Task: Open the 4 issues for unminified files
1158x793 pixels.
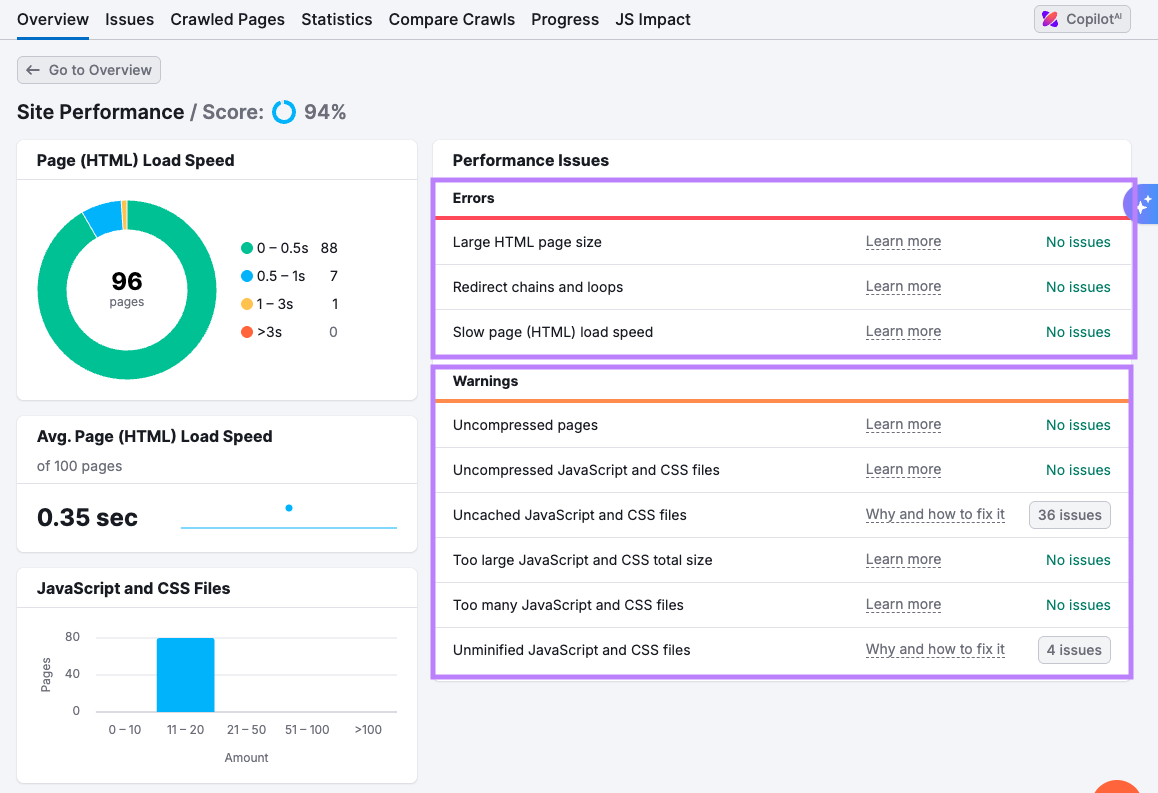Action: point(1074,649)
